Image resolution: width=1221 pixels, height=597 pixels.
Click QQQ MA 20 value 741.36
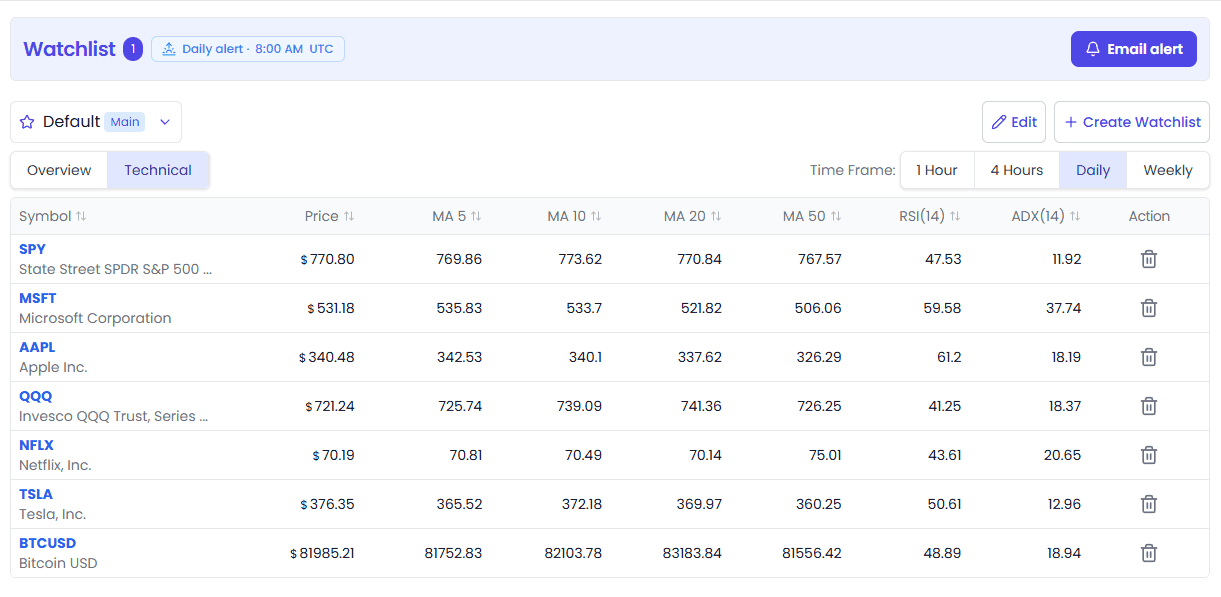pyautogui.click(x=699, y=406)
